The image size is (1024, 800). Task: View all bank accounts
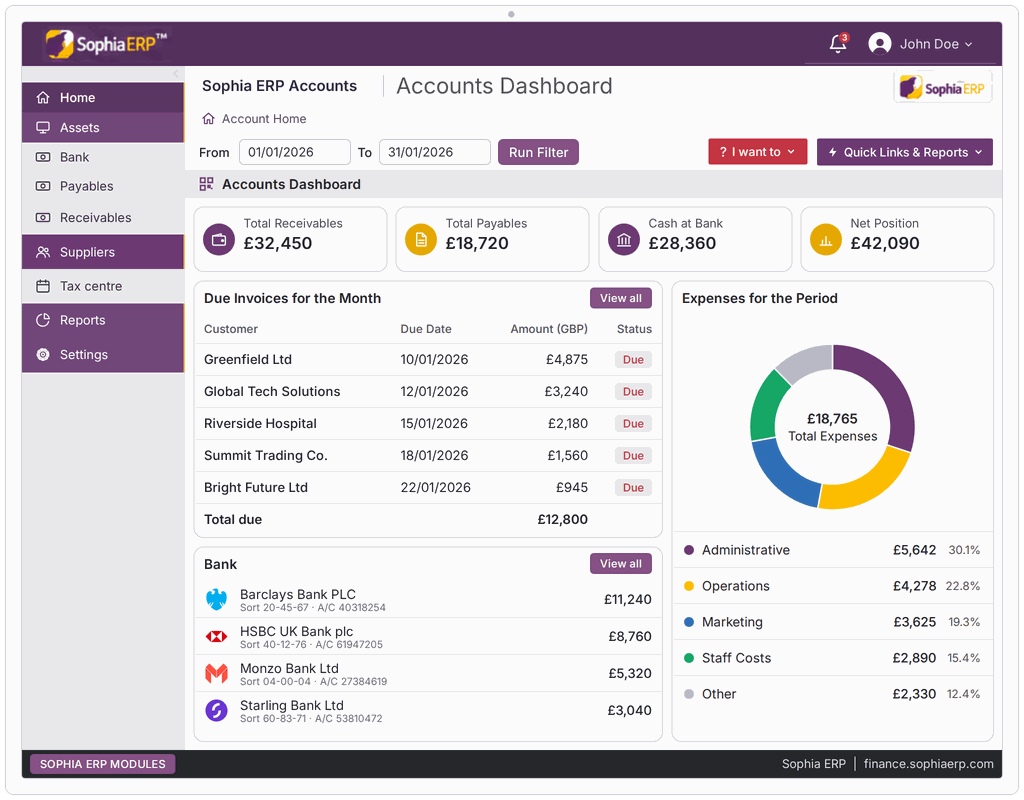pyautogui.click(x=620, y=564)
